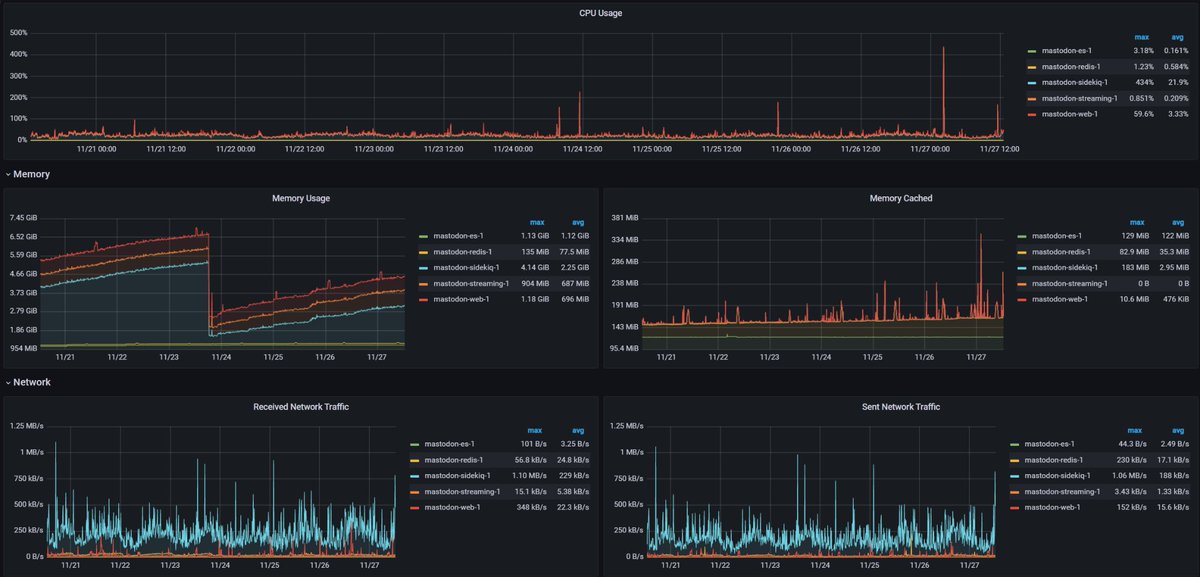Toggle mastodon-streaming-1 series in CPU Usage legend
The width and height of the screenshot is (1200, 577).
pyautogui.click(x=1079, y=98)
